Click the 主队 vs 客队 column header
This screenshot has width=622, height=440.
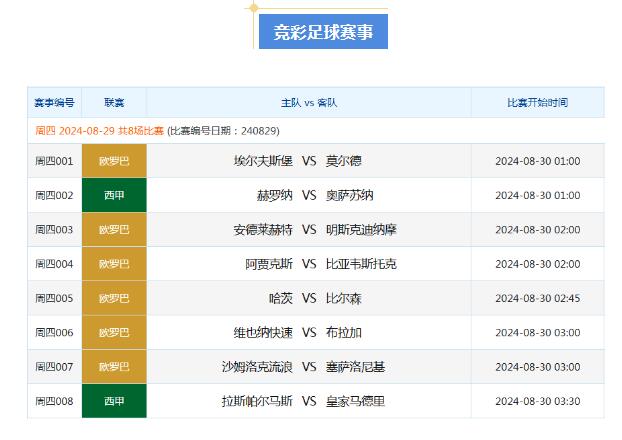click(x=309, y=103)
